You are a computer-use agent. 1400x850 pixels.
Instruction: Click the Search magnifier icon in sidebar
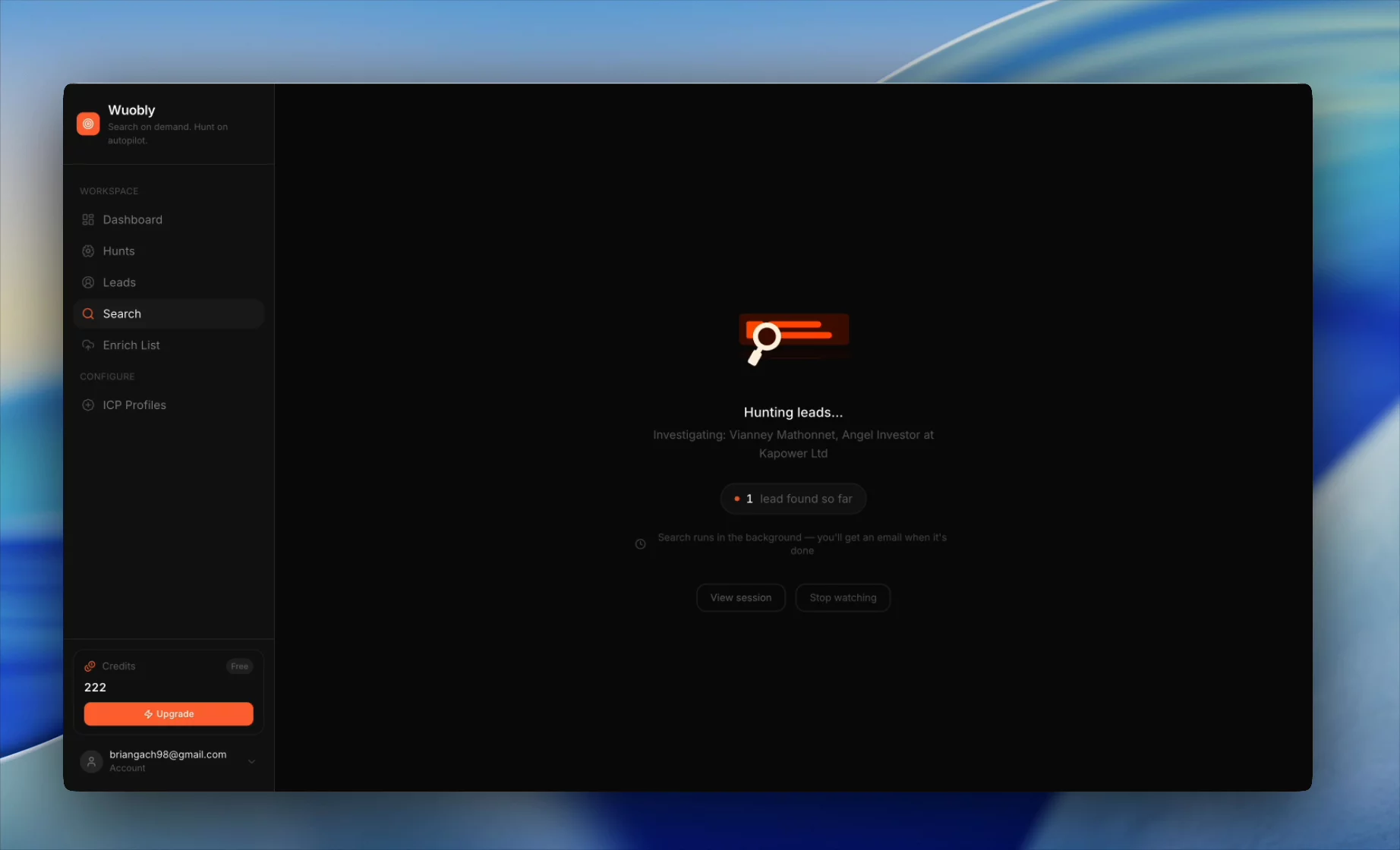(88, 313)
